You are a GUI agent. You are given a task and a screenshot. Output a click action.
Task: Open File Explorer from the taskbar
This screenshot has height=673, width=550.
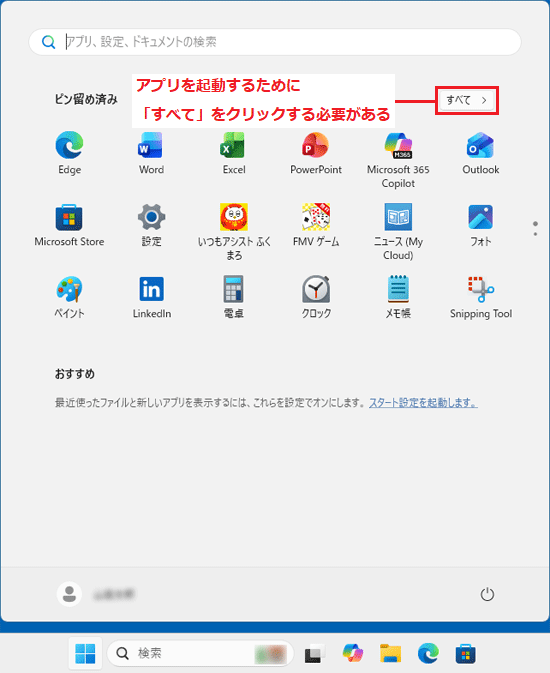coord(390,653)
